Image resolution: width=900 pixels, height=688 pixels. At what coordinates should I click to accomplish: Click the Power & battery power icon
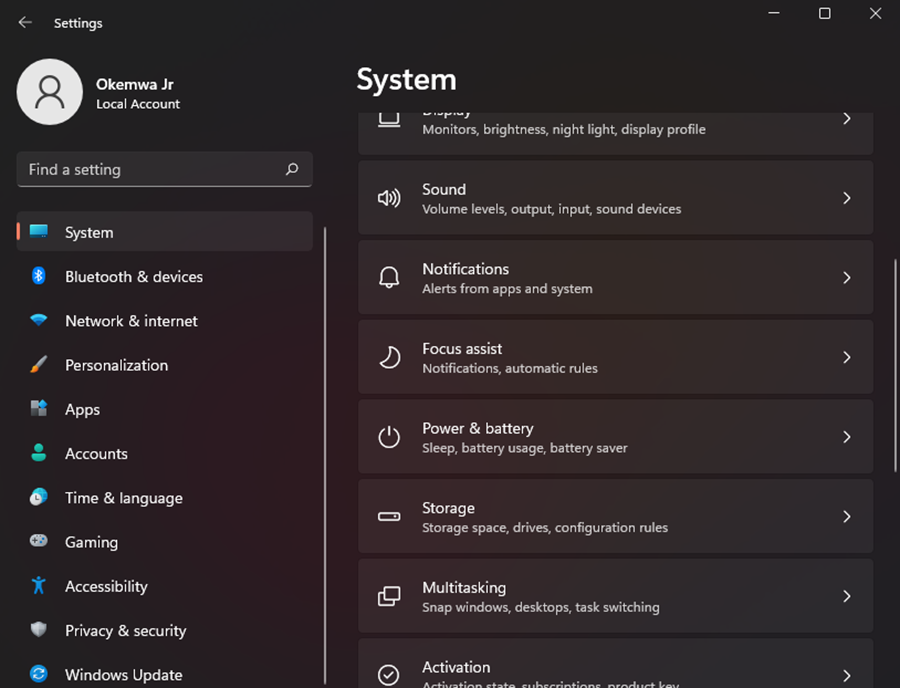(389, 436)
